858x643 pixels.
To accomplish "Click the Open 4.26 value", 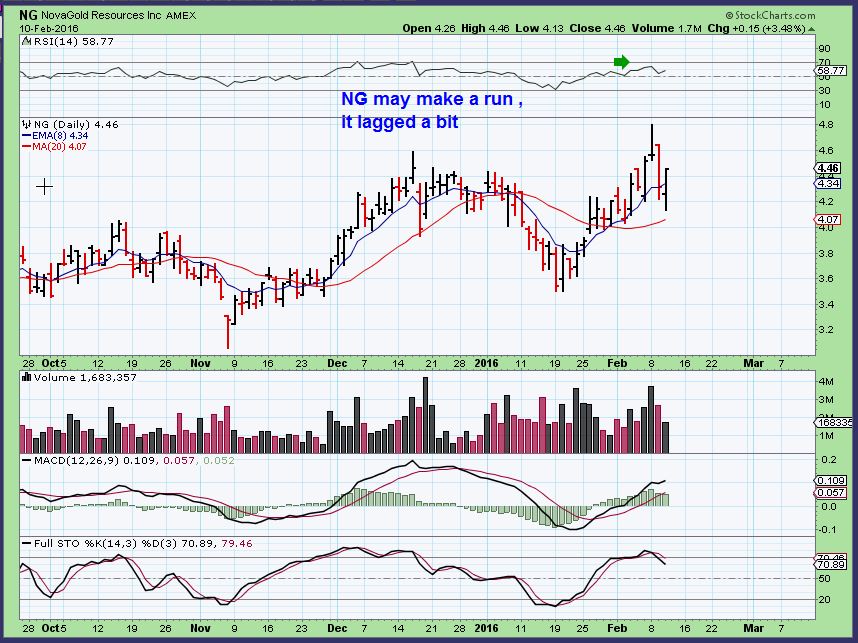I will click(x=429, y=28).
